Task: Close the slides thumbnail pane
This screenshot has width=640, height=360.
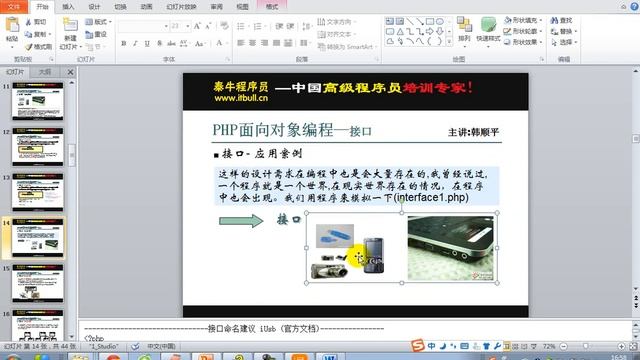Action: [x=70, y=72]
